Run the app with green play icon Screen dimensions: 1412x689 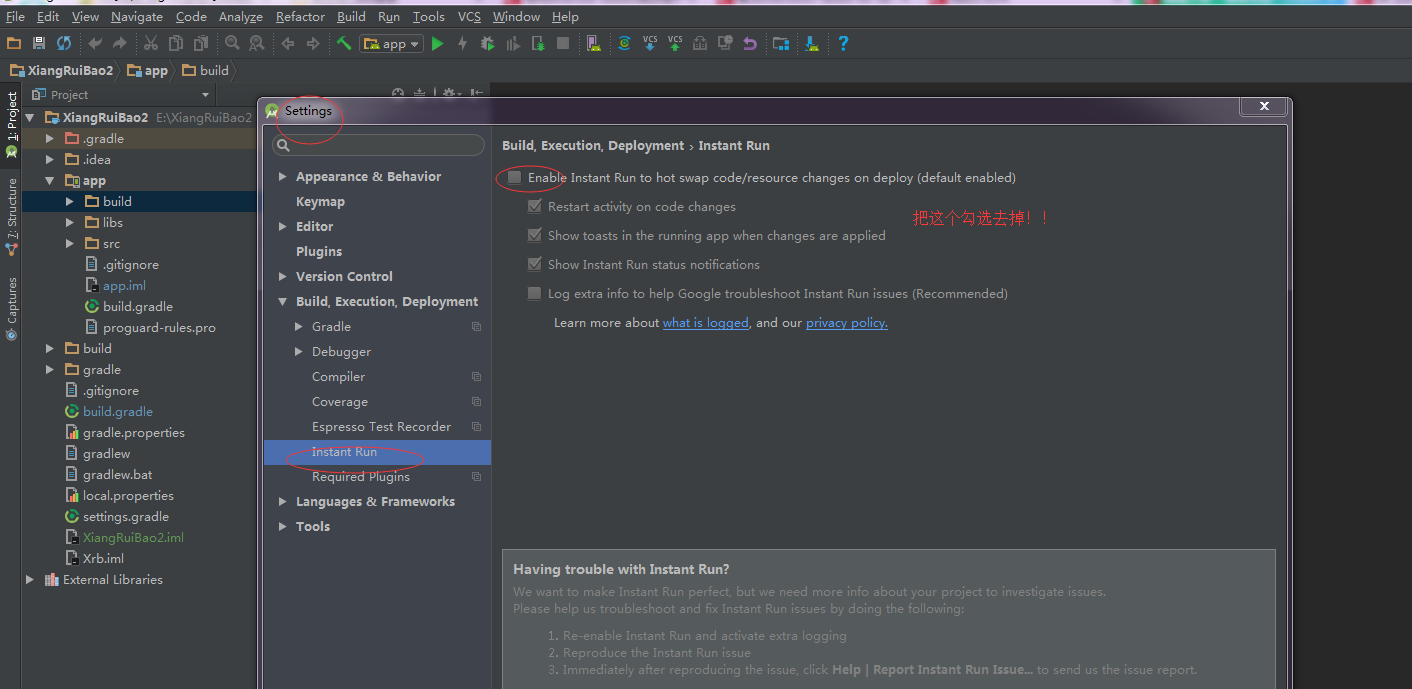[x=437, y=43]
